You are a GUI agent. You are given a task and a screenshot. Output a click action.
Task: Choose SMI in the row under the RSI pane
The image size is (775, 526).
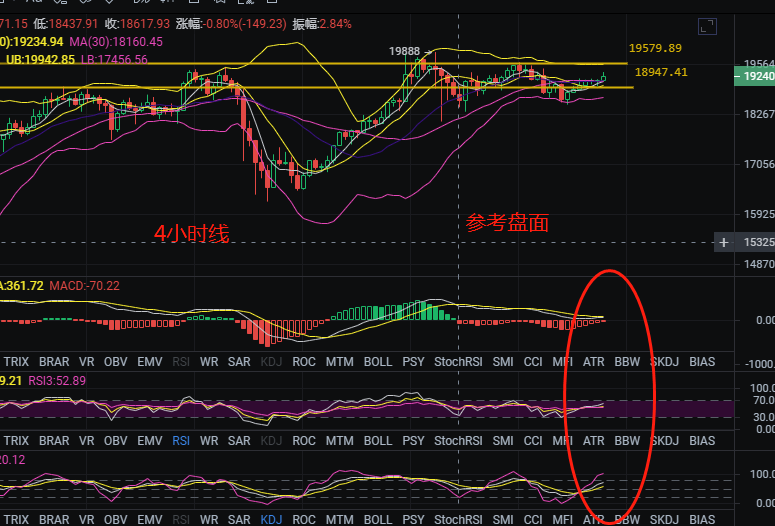click(503, 441)
